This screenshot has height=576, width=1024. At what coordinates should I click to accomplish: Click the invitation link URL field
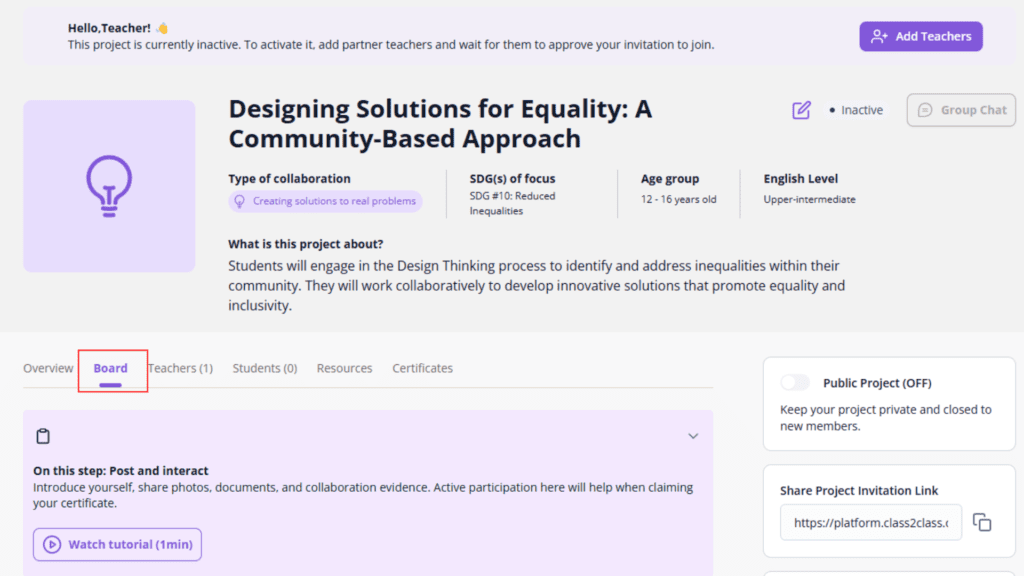[871, 522]
